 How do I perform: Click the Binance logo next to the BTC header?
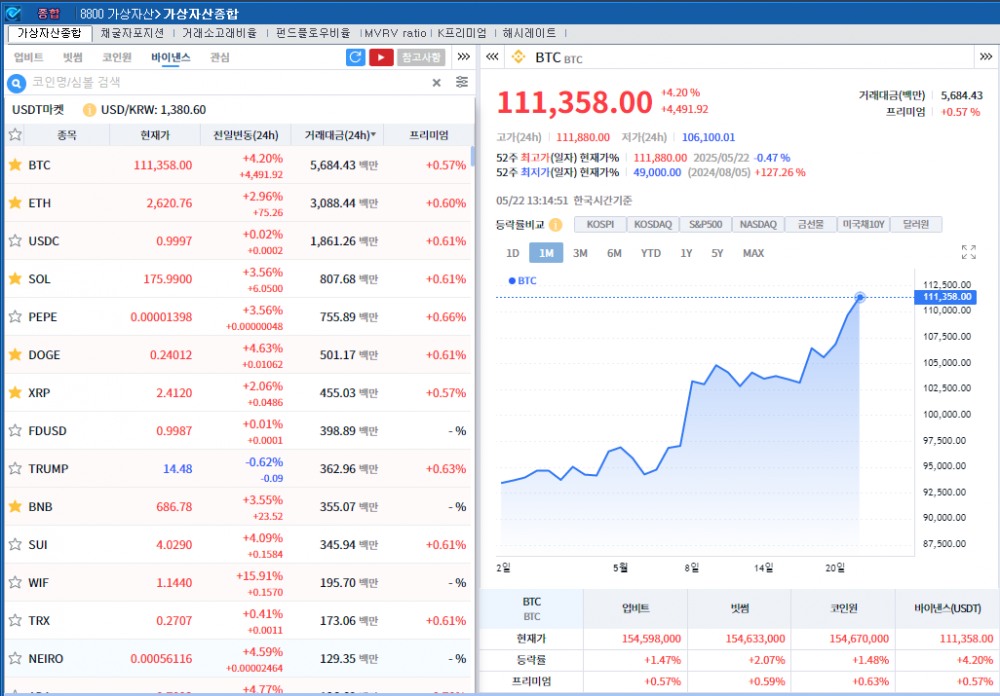(520, 56)
